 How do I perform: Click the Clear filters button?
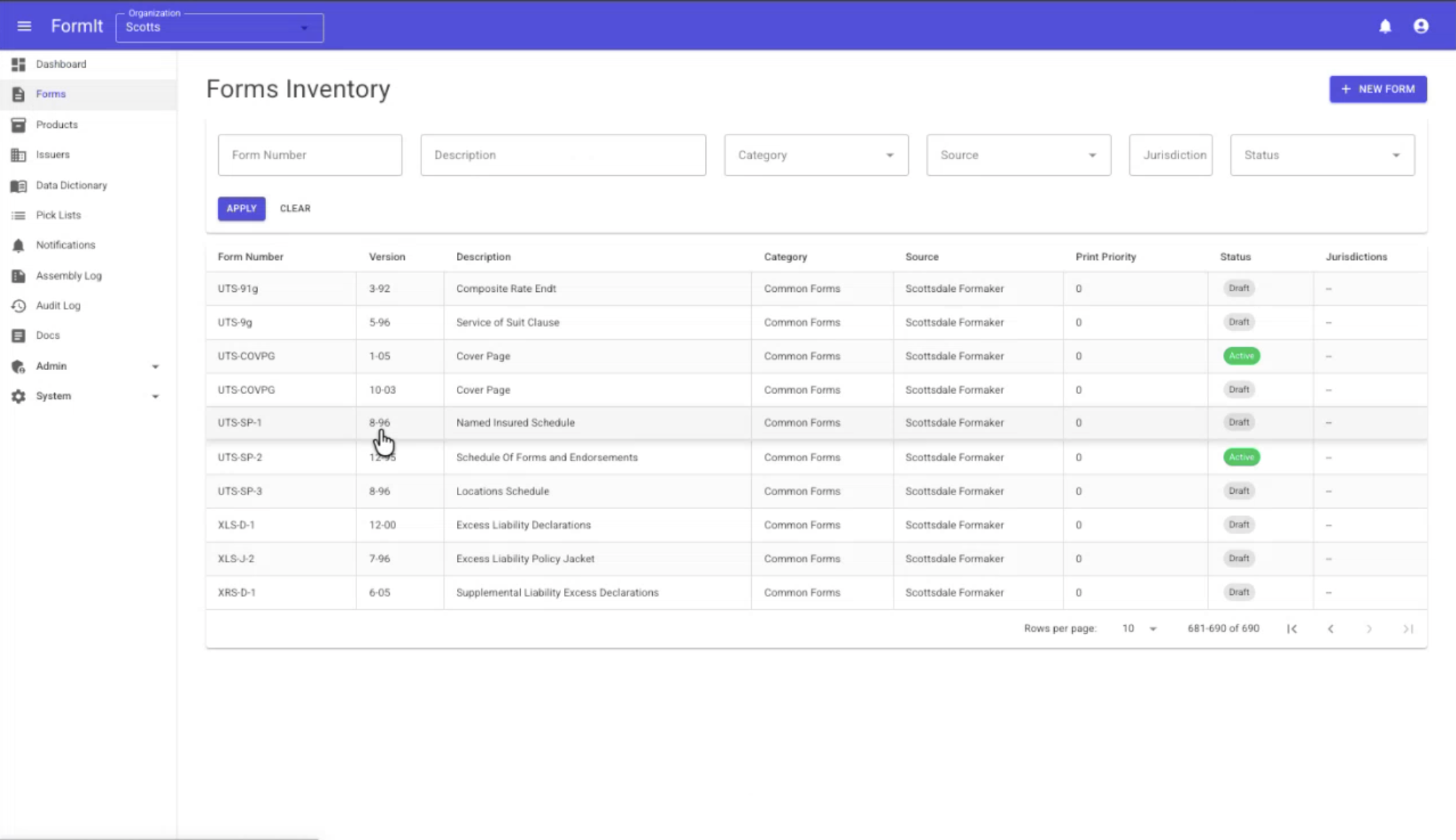[x=295, y=208]
